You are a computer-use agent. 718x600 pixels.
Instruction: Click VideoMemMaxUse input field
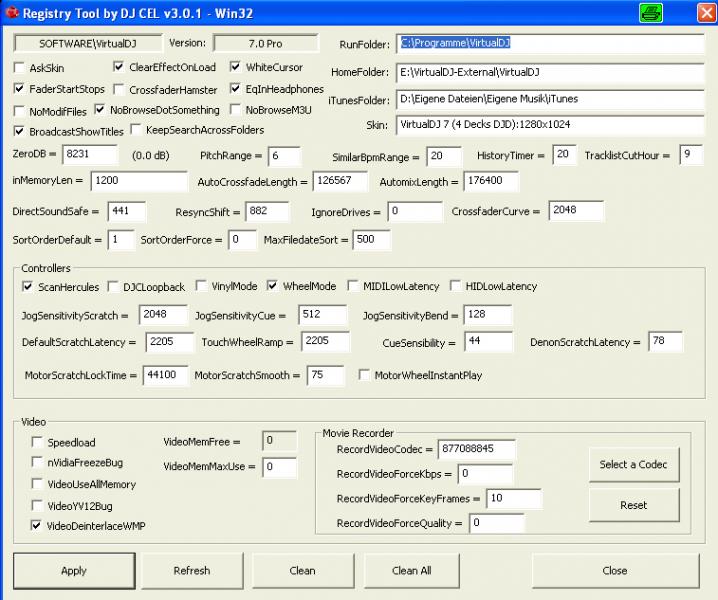pos(279,467)
